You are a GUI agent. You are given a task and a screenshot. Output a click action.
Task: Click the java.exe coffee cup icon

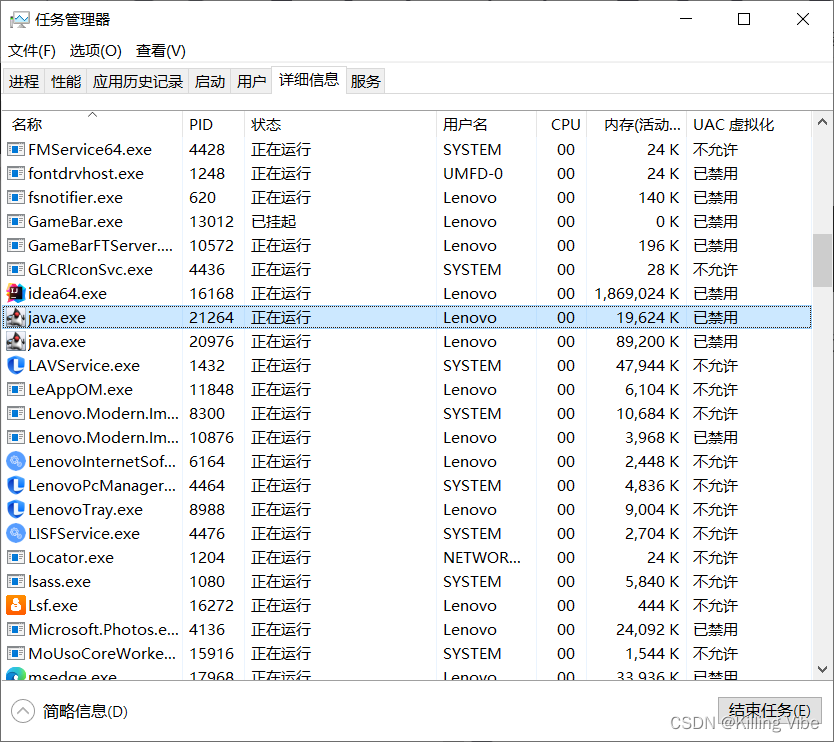click(15, 317)
